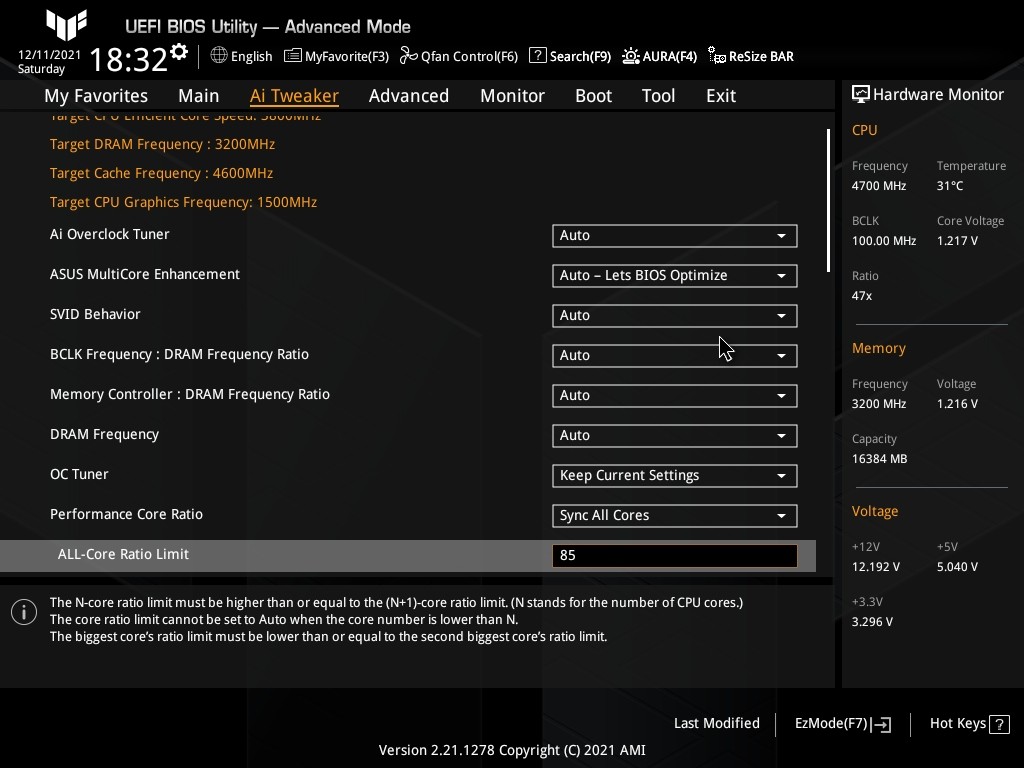Expand the Performance Core Ratio dropdown
The image size is (1024, 768).
(x=674, y=516)
